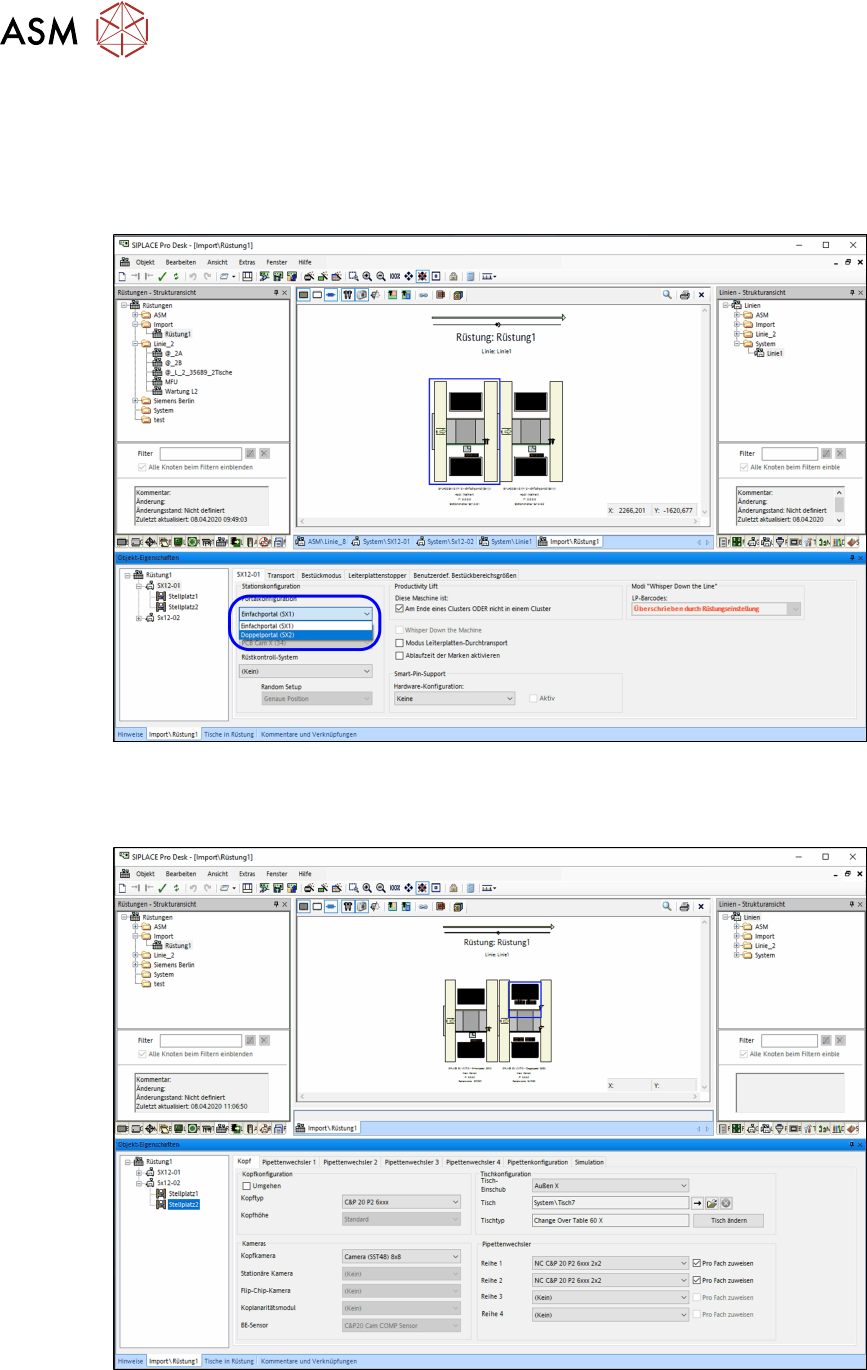Enable Modus Leiterplatten-Durchtransport checkbox

(400, 643)
